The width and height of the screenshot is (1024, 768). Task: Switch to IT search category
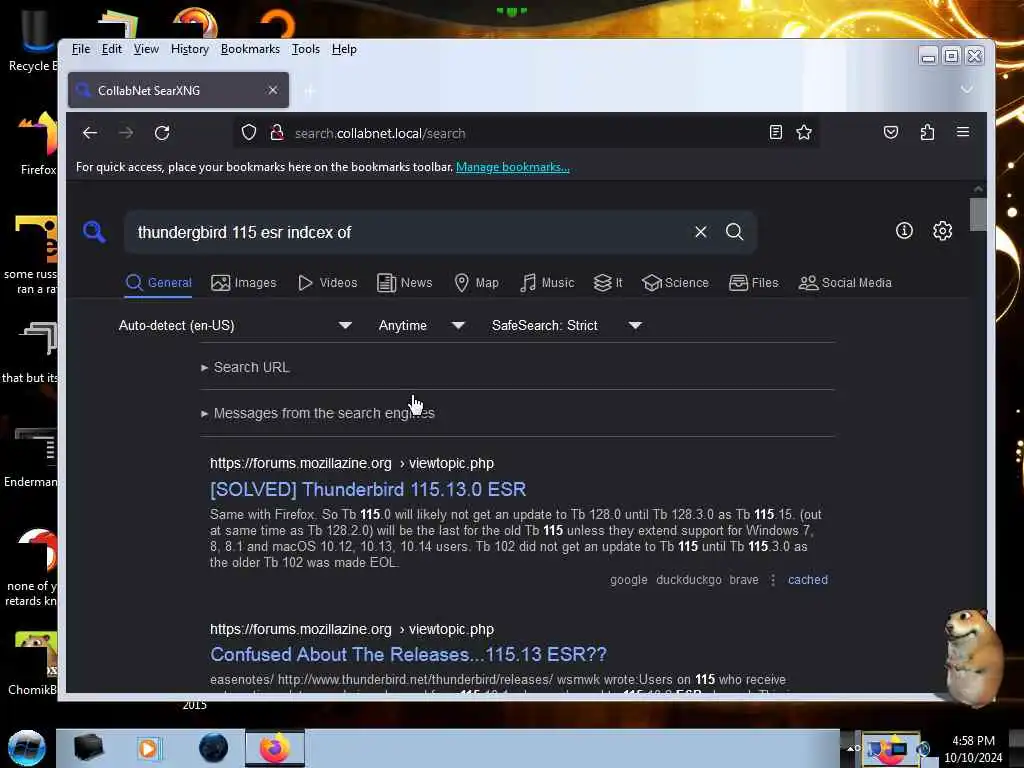608,283
